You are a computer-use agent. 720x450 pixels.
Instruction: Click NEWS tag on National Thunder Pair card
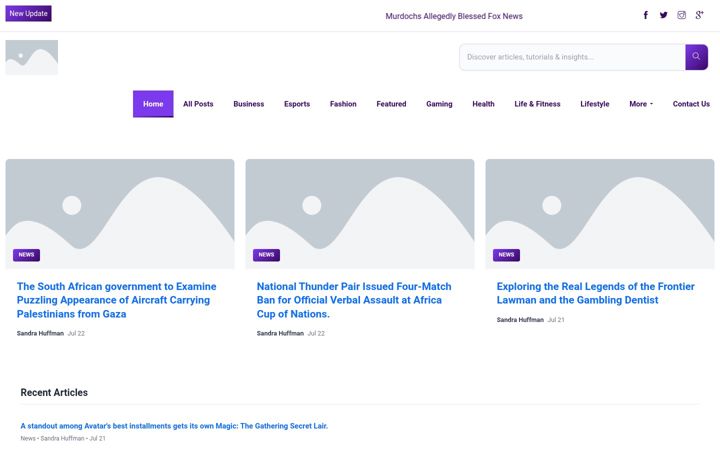[266, 255]
